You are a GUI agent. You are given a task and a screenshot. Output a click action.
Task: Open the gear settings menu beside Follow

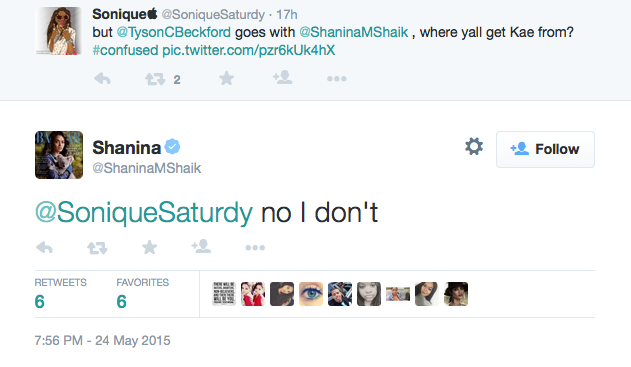474,146
